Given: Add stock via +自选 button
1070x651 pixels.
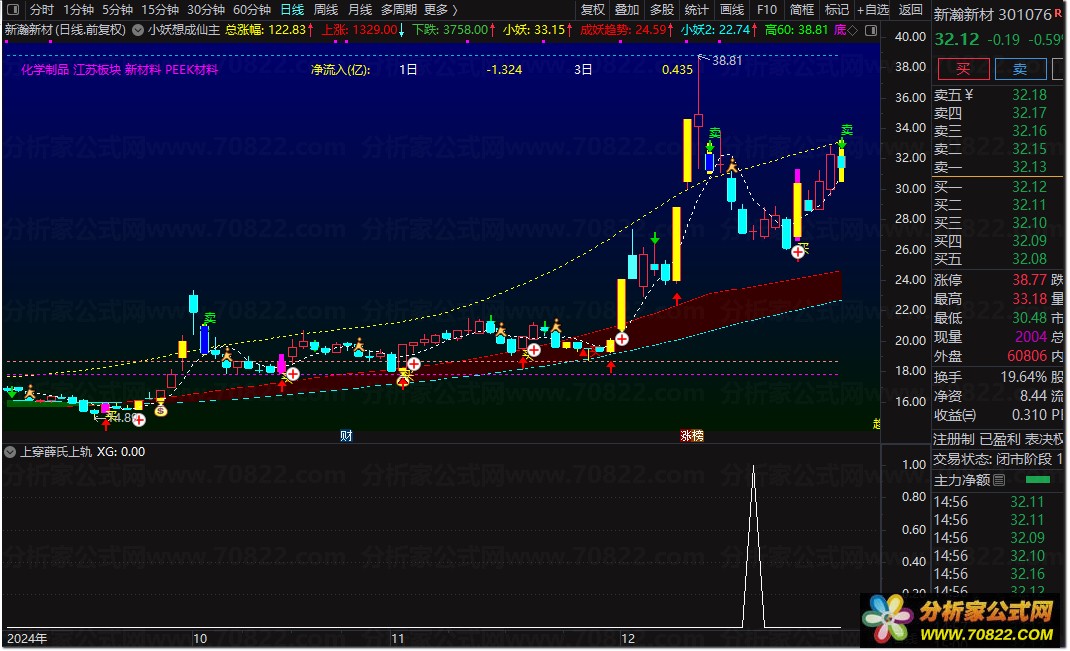Looking at the screenshot, I should [x=873, y=10].
